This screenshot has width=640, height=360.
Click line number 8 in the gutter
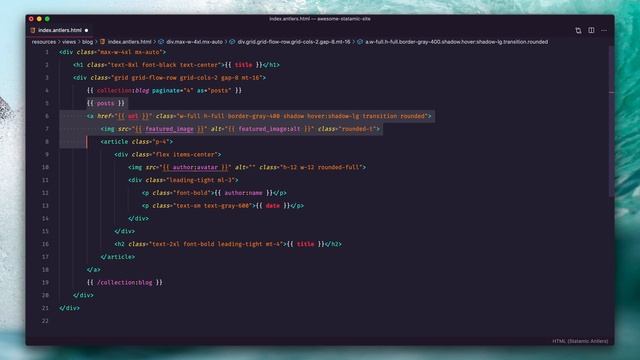47,142
